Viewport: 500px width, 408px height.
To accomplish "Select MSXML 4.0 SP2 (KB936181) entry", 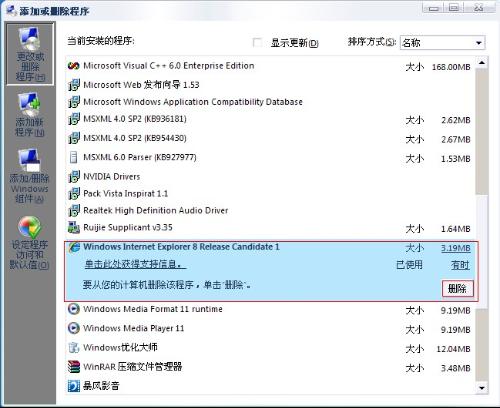I will pos(135,119).
